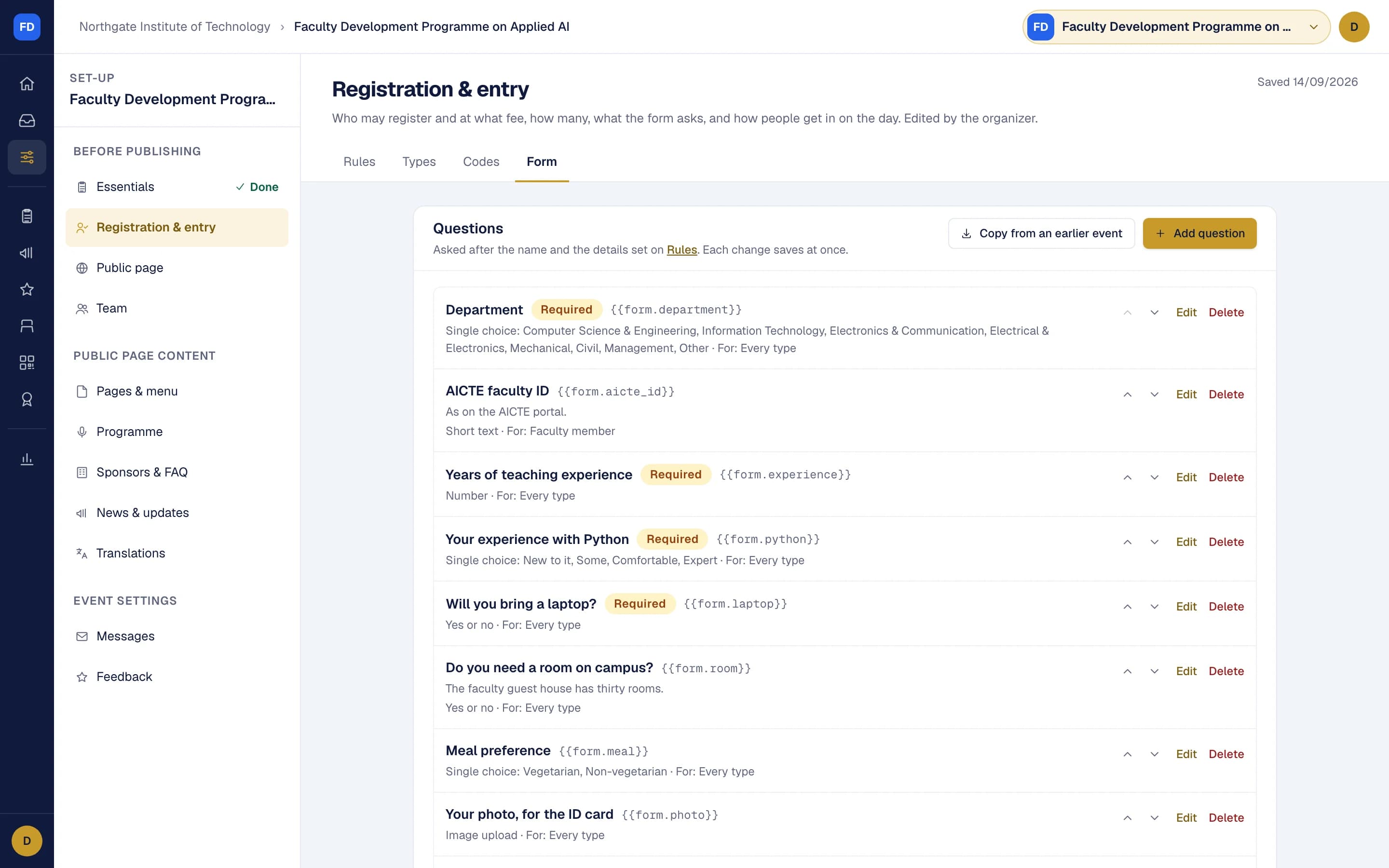
Task: Delete the Meal preference question
Action: tap(1226, 754)
